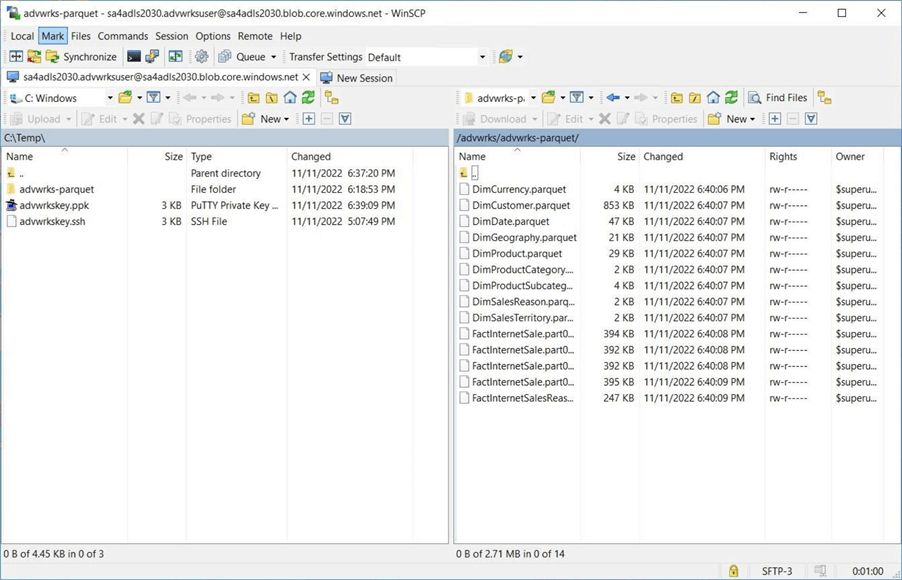Expand Transfer Settings Default dropdown

tap(482, 57)
